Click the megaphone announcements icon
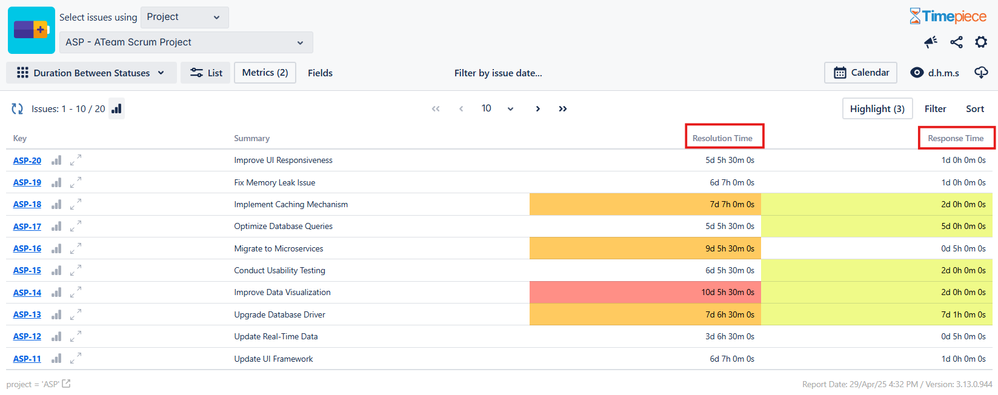The image size is (998, 395). [931, 43]
